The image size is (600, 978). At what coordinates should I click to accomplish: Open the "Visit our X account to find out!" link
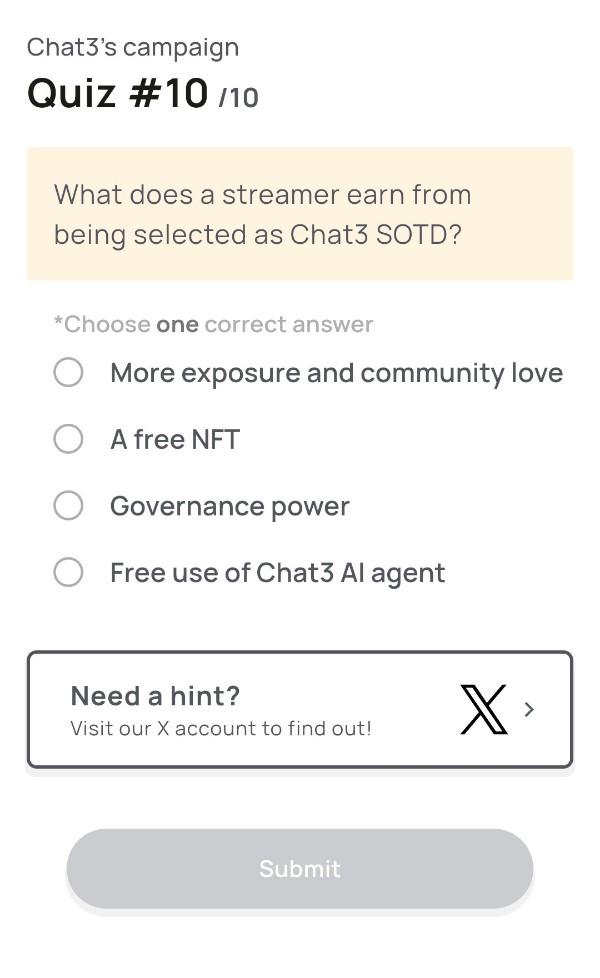[x=220, y=729]
